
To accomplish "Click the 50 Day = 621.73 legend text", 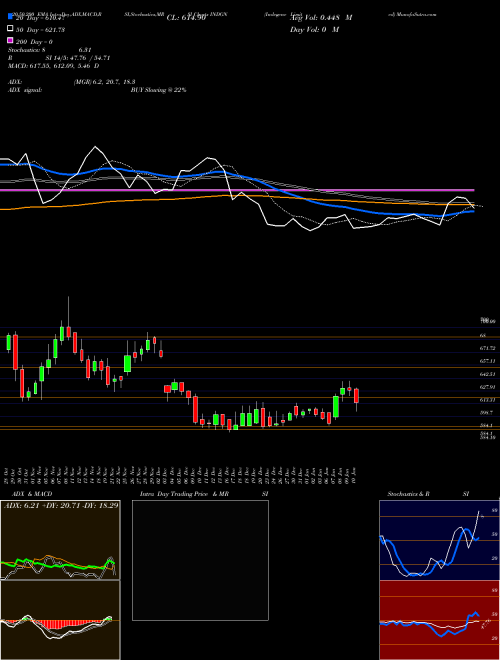I will point(39,30).
